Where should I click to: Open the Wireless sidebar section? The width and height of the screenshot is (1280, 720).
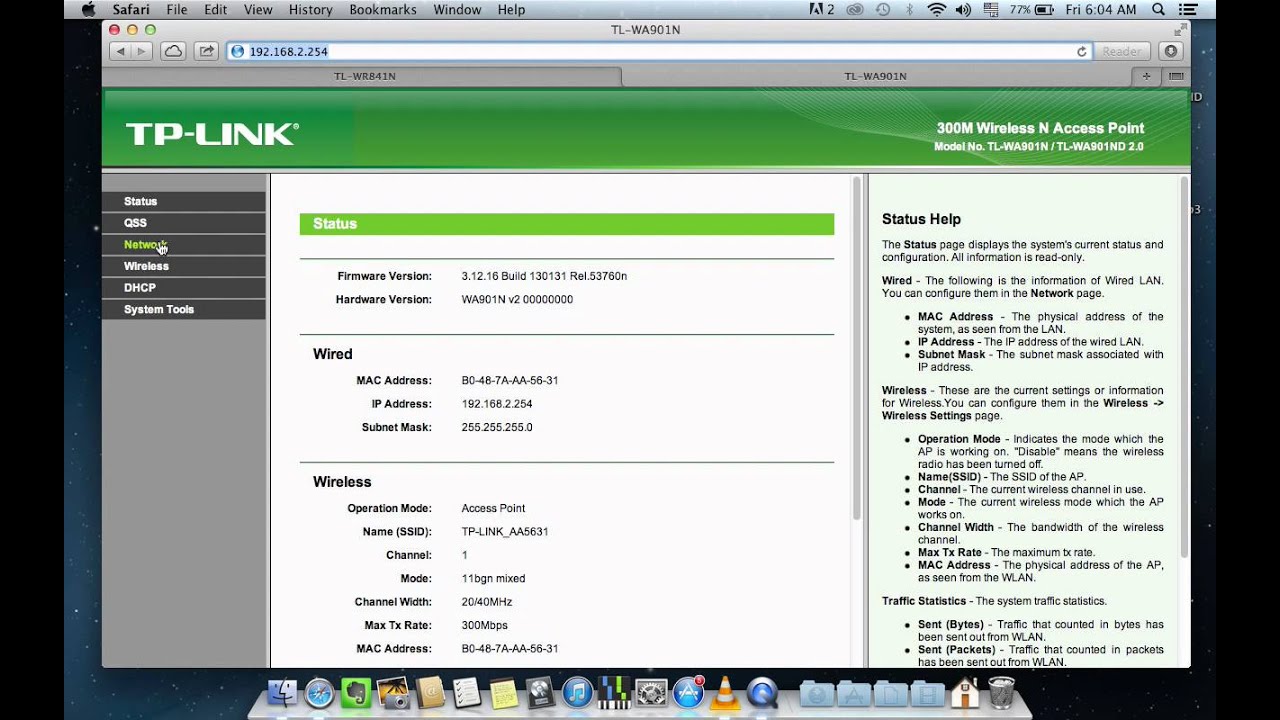[184, 266]
